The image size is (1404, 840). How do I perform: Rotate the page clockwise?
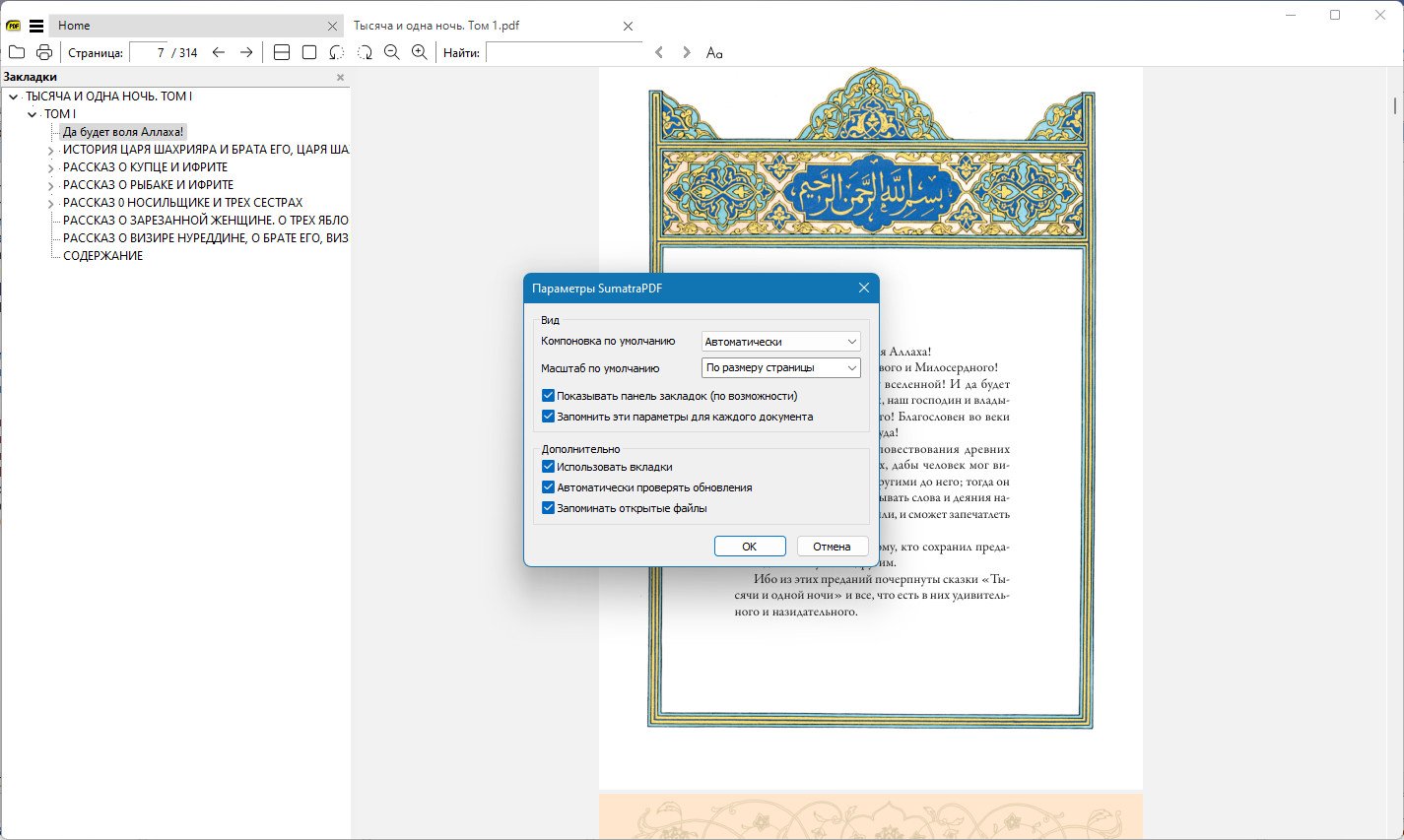tap(365, 52)
